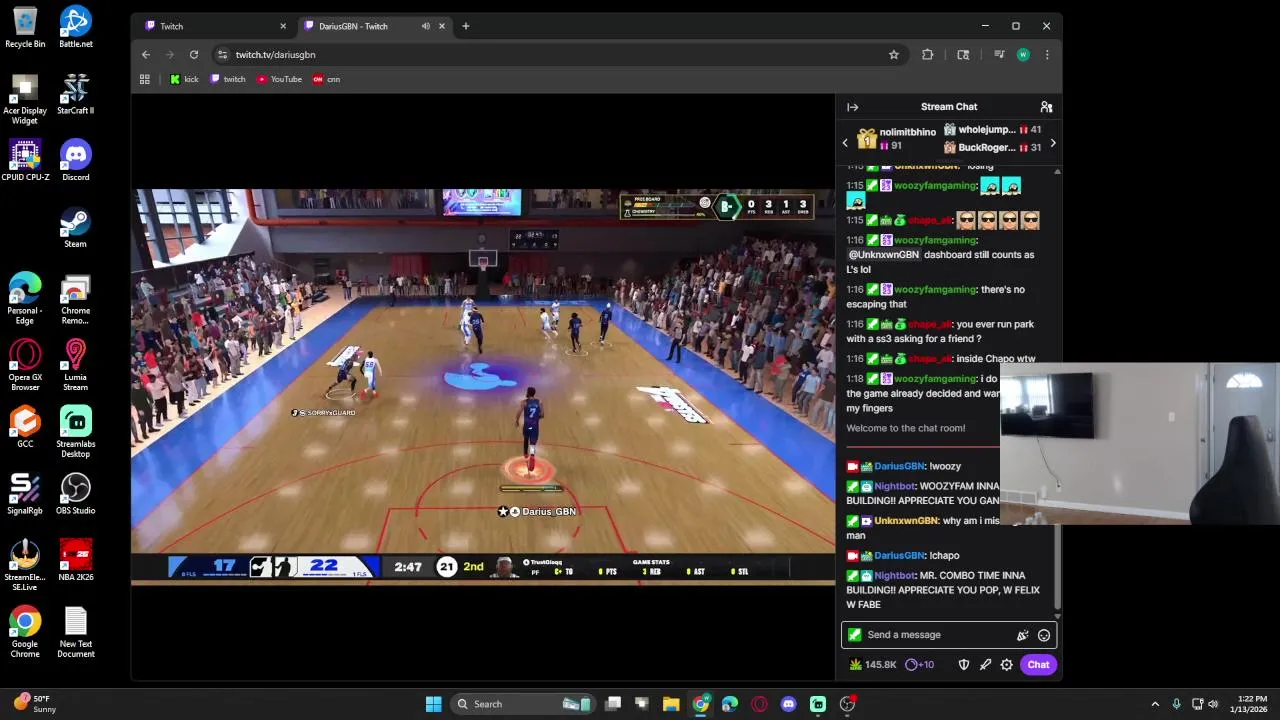The width and height of the screenshot is (1280, 720).
Task: Click the Twitch stream video player
Action: pyautogui.click(x=483, y=386)
